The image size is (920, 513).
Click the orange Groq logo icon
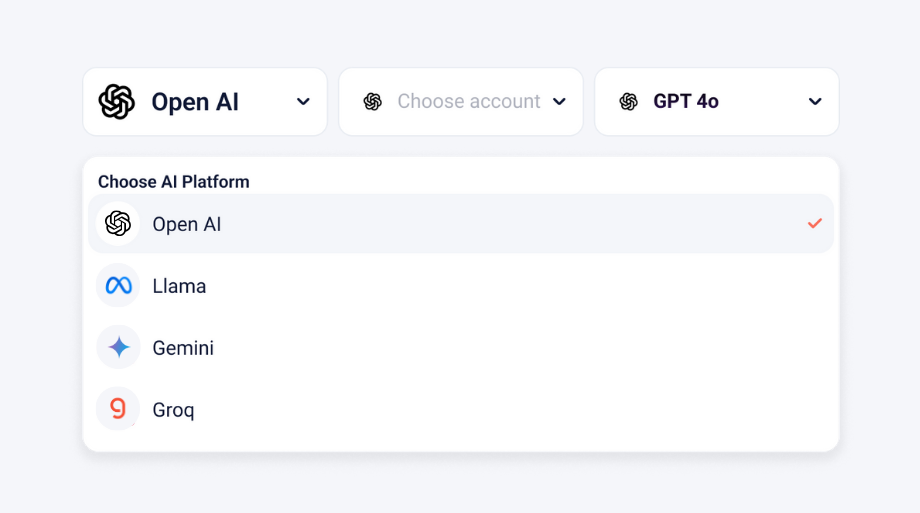(x=118, y=409)
